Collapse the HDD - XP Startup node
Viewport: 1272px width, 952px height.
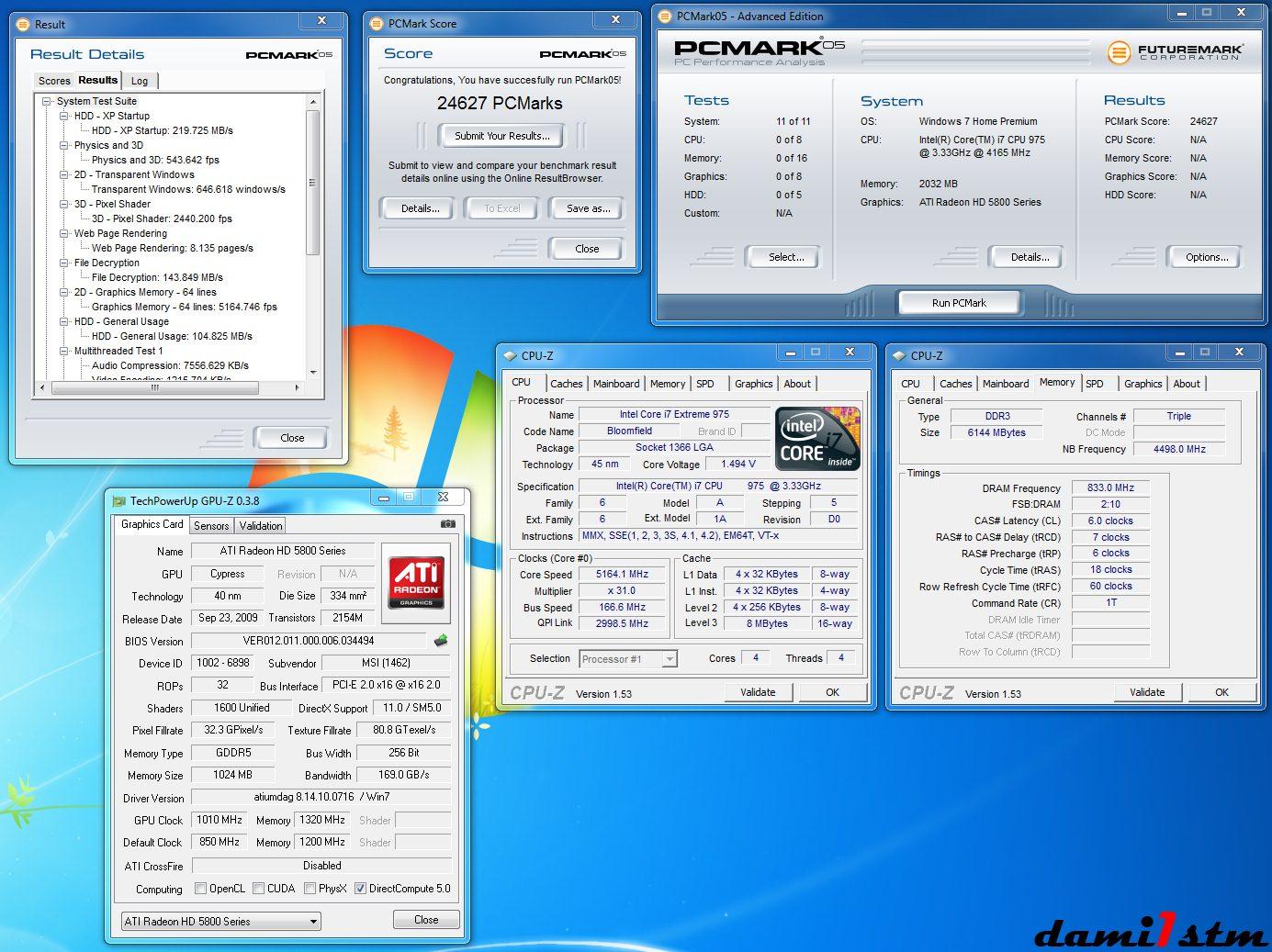point(64,116)
